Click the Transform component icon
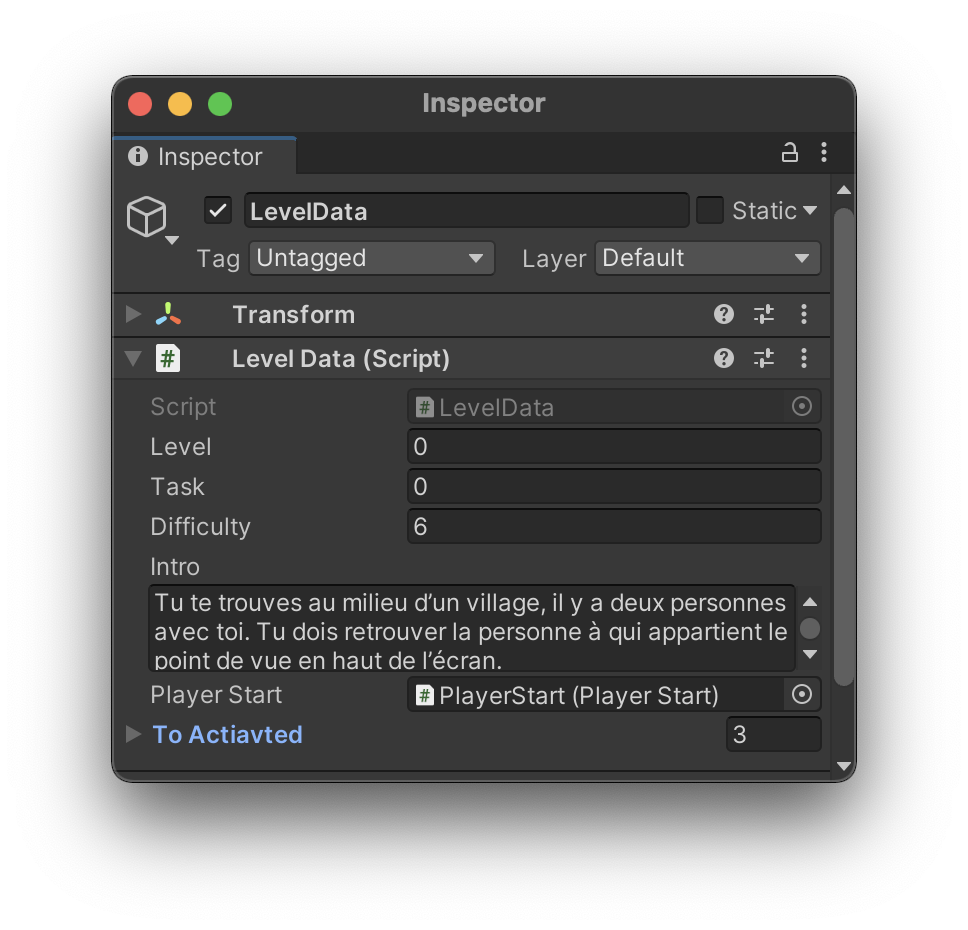 (x=168, y=314)
